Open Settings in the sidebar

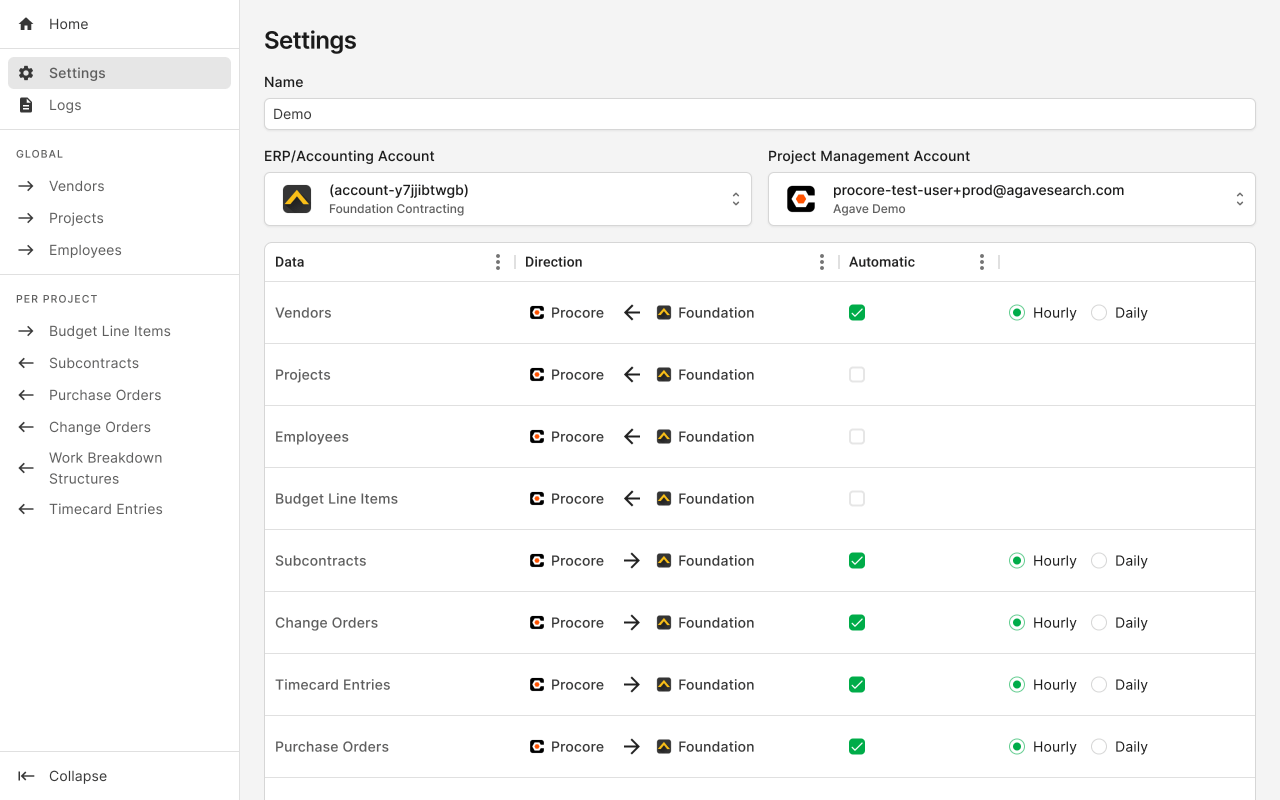120,73
